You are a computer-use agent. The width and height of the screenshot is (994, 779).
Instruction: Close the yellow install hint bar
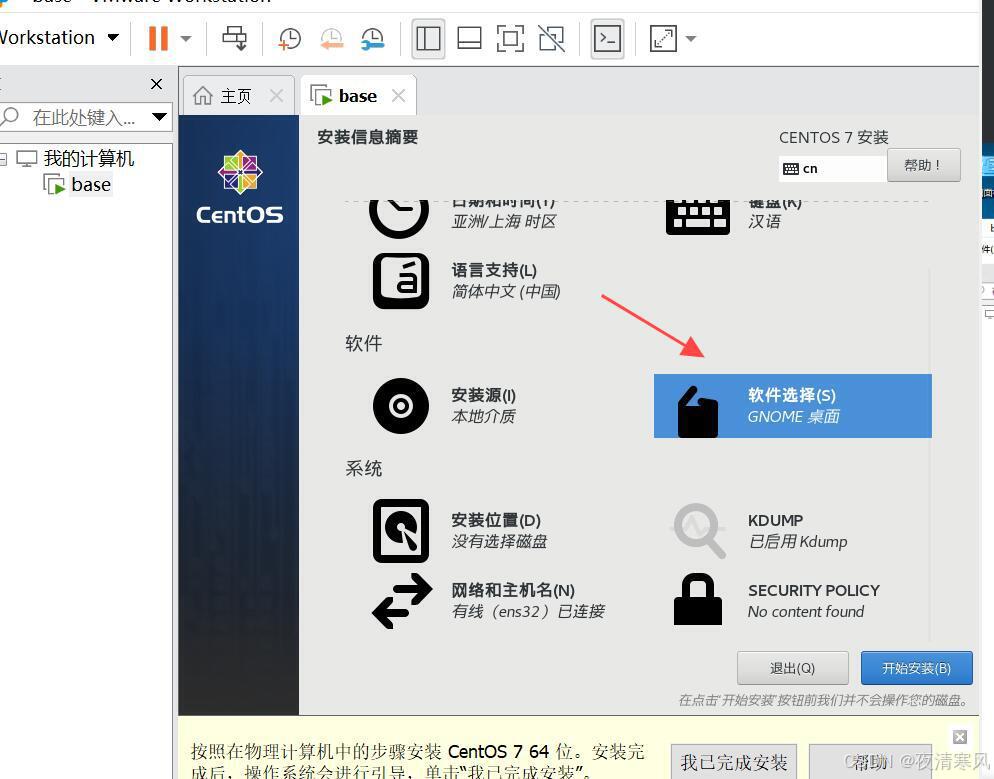(x=960, y=737)
